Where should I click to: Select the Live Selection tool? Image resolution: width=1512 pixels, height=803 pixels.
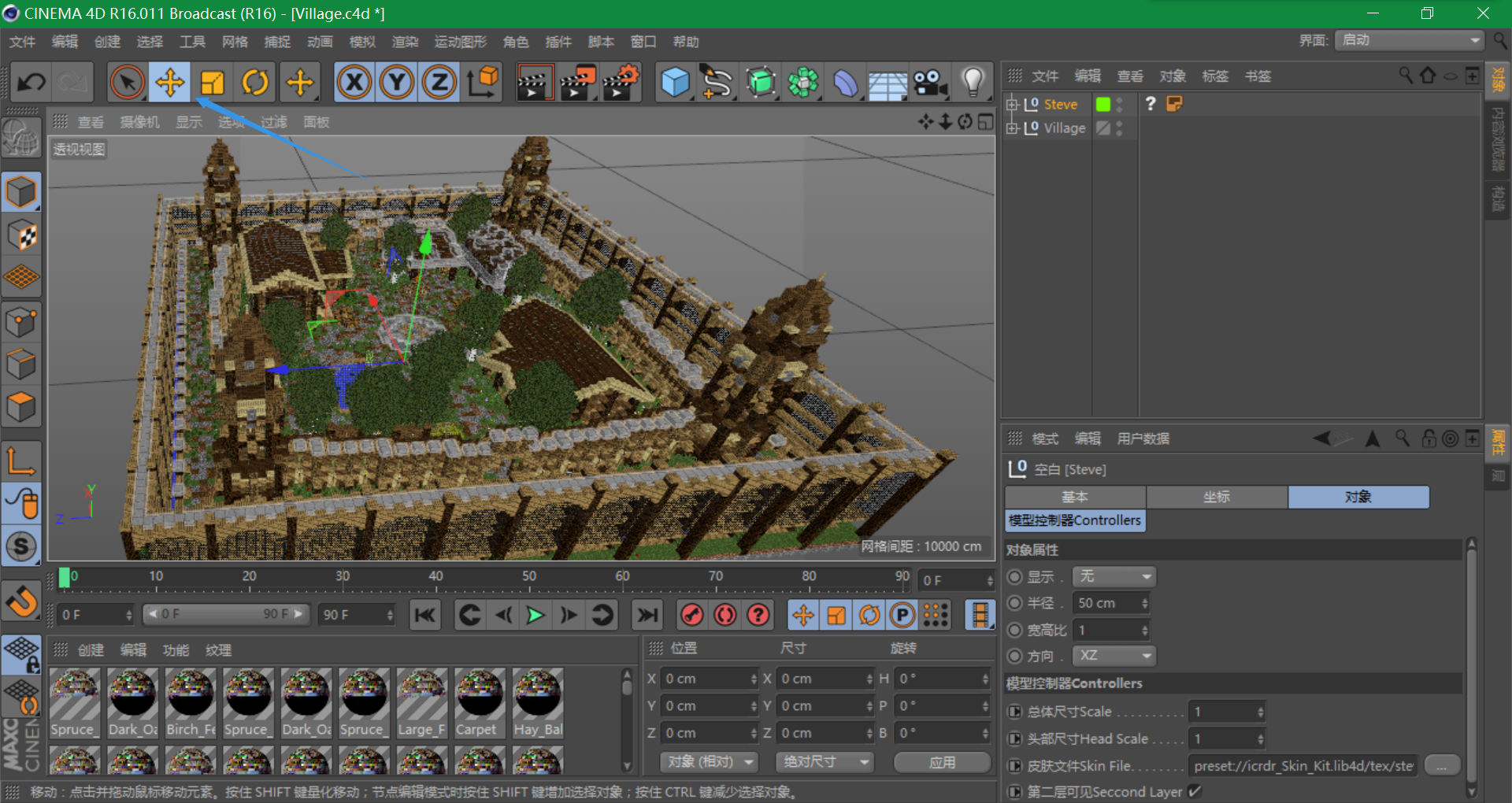tap(128, 82)
